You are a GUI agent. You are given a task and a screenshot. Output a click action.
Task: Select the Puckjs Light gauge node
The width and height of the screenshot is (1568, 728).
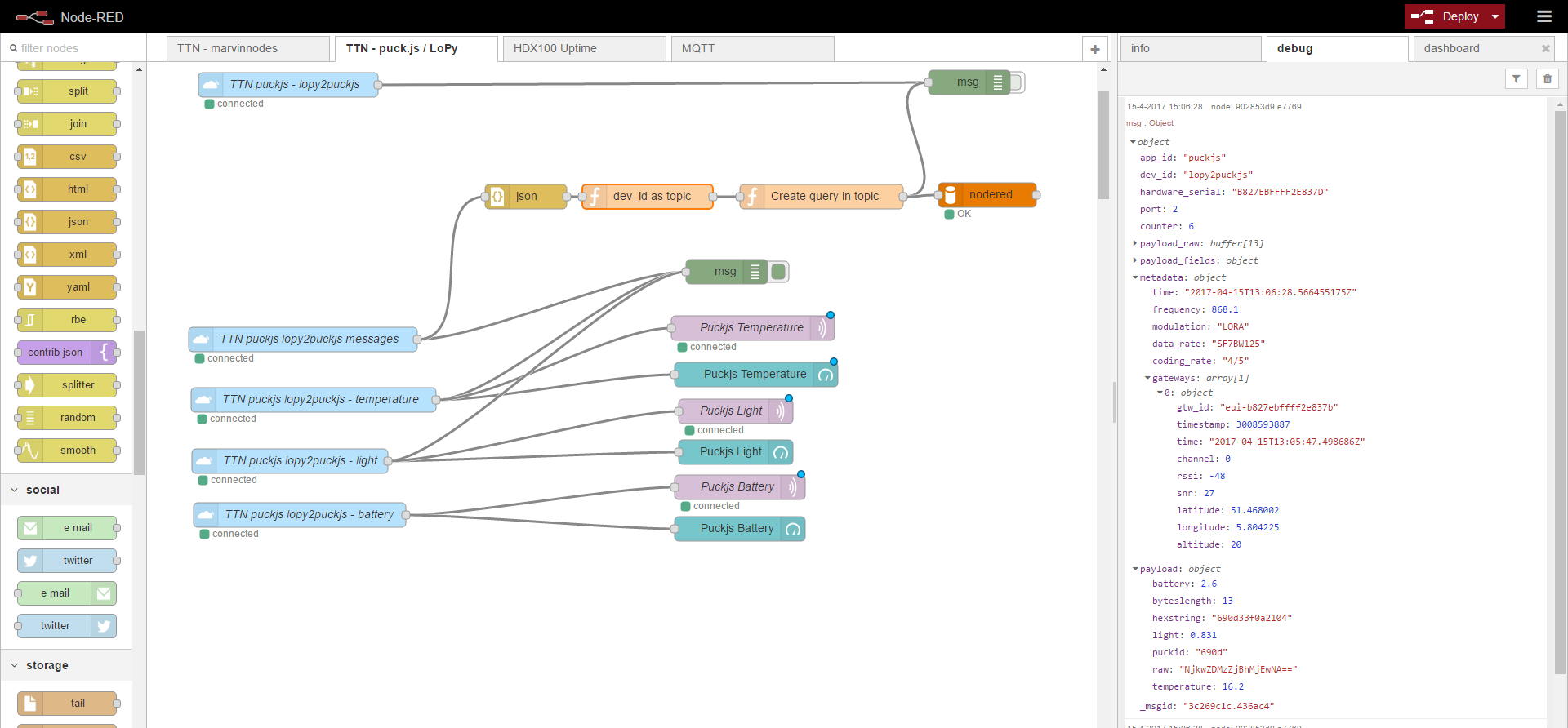736,452
